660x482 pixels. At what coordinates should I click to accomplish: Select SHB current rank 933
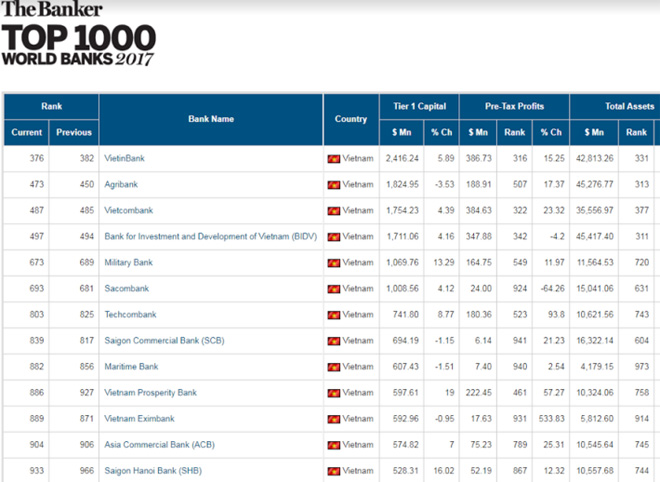(36, 471)
